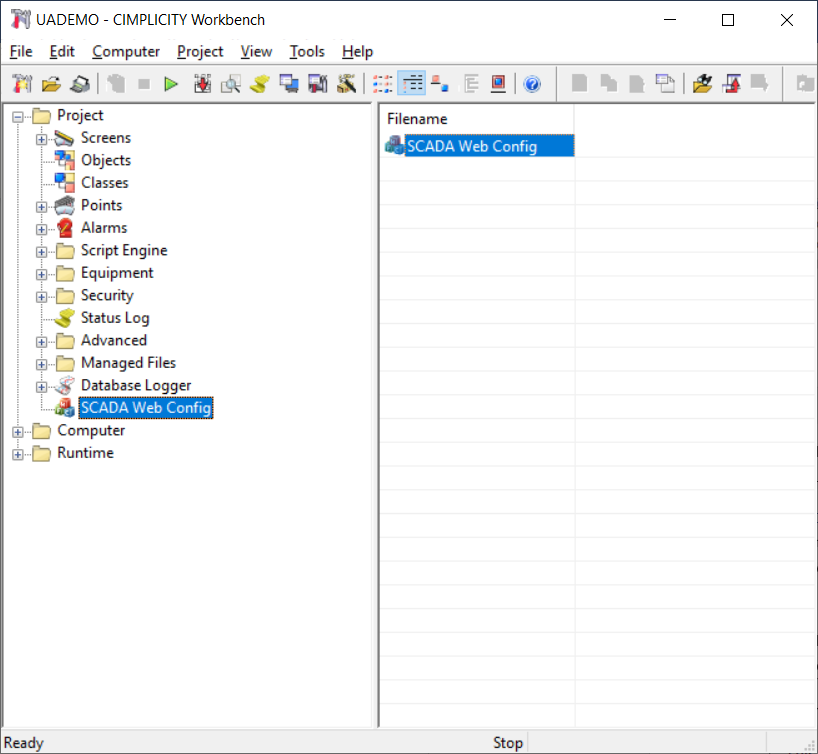Click the greyed-out Configuration Update icon

point(116,83)
